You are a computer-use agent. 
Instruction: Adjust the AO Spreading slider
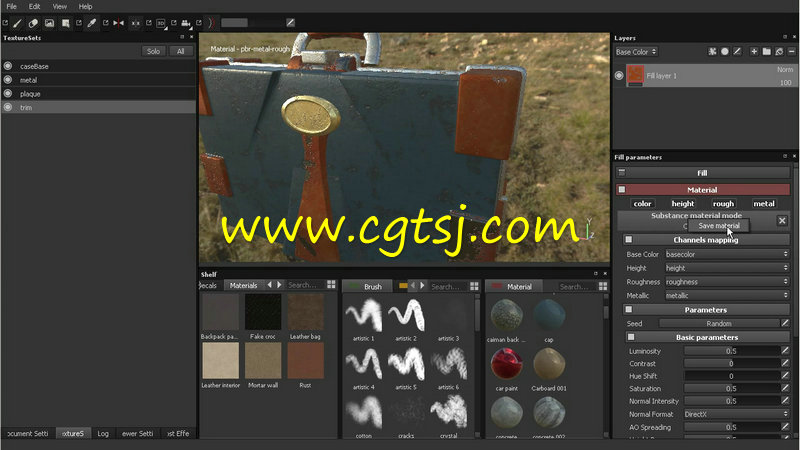pos(731,427)
